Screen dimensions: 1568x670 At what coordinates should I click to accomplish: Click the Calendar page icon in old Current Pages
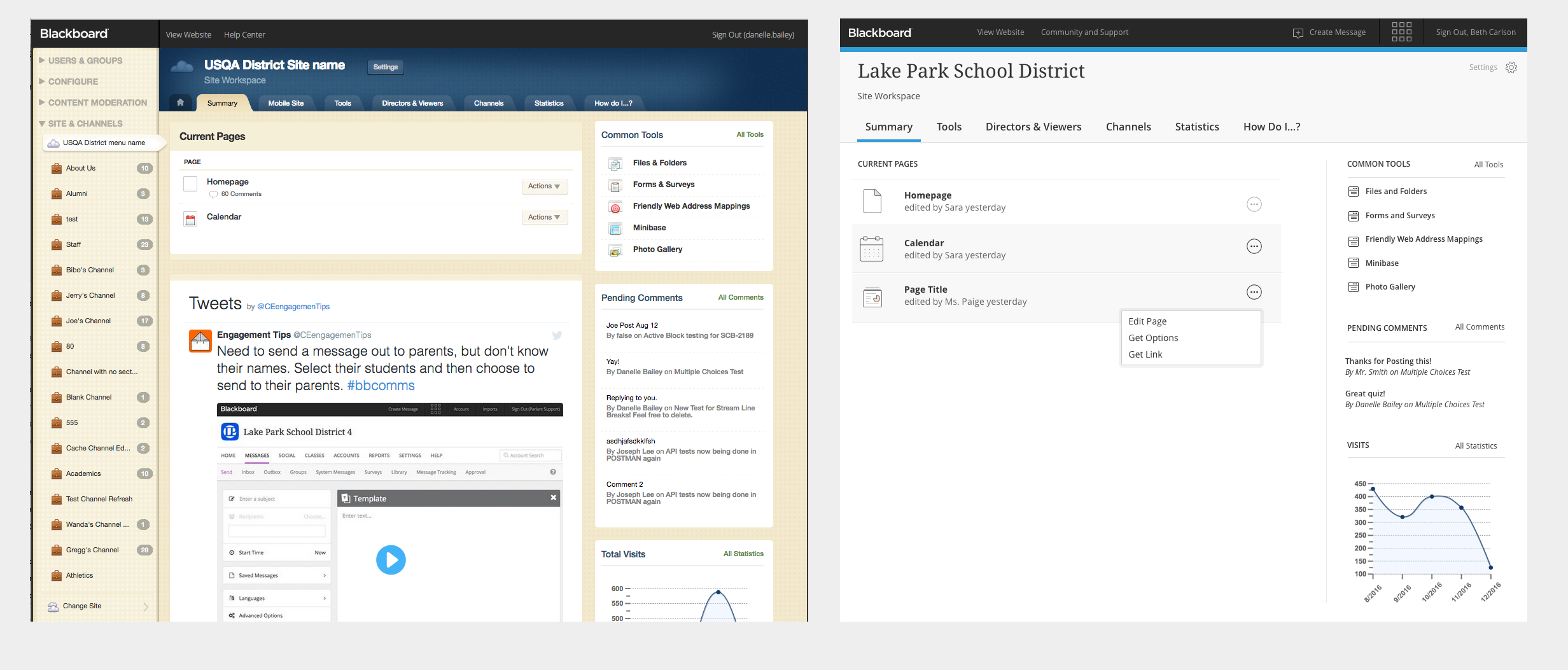[190, 219]
